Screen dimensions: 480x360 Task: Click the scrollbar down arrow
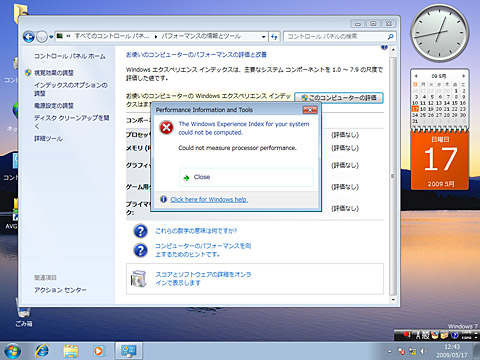tap(393, 299)
